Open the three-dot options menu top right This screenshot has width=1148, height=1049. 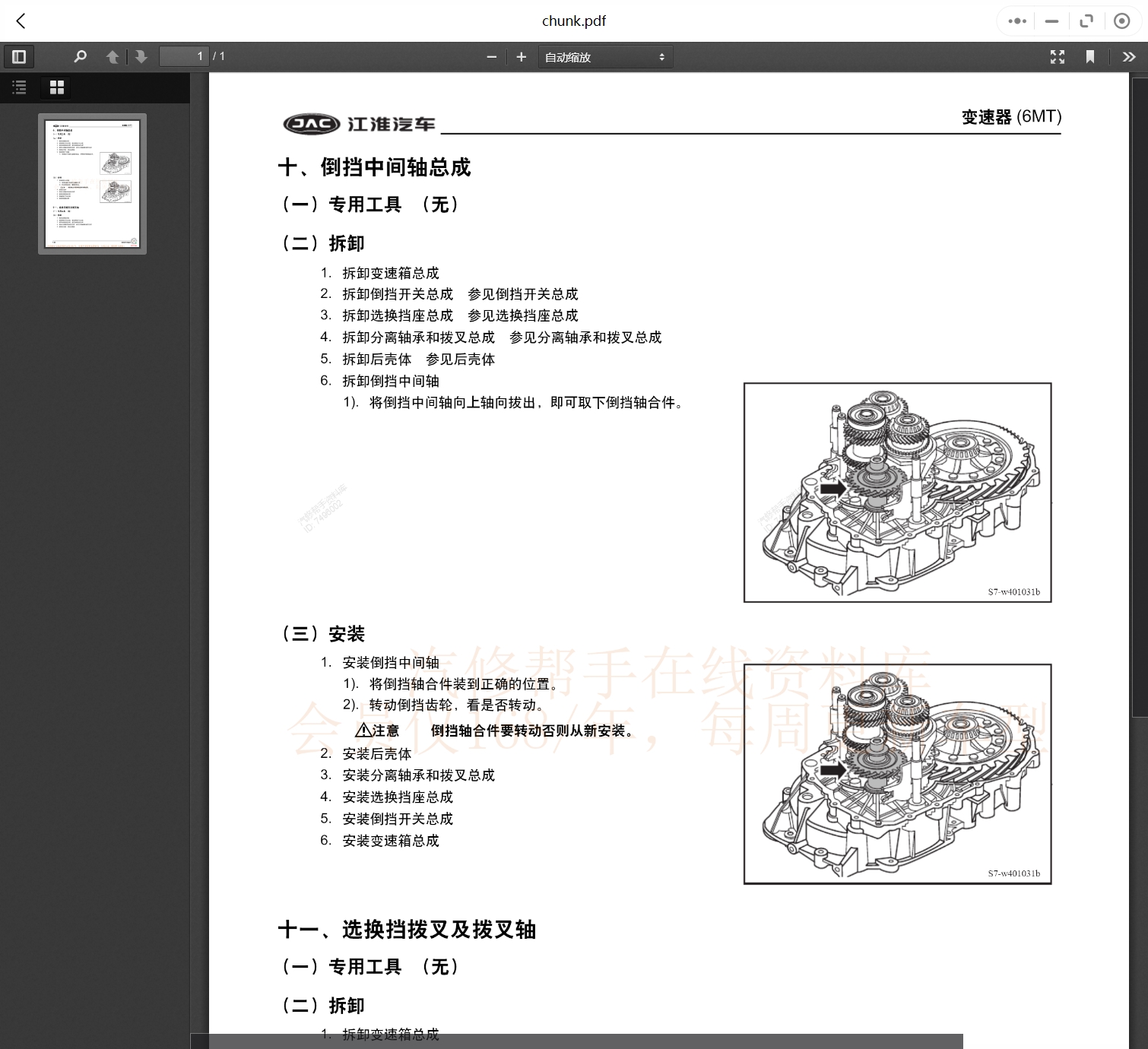click(1016, 21)
